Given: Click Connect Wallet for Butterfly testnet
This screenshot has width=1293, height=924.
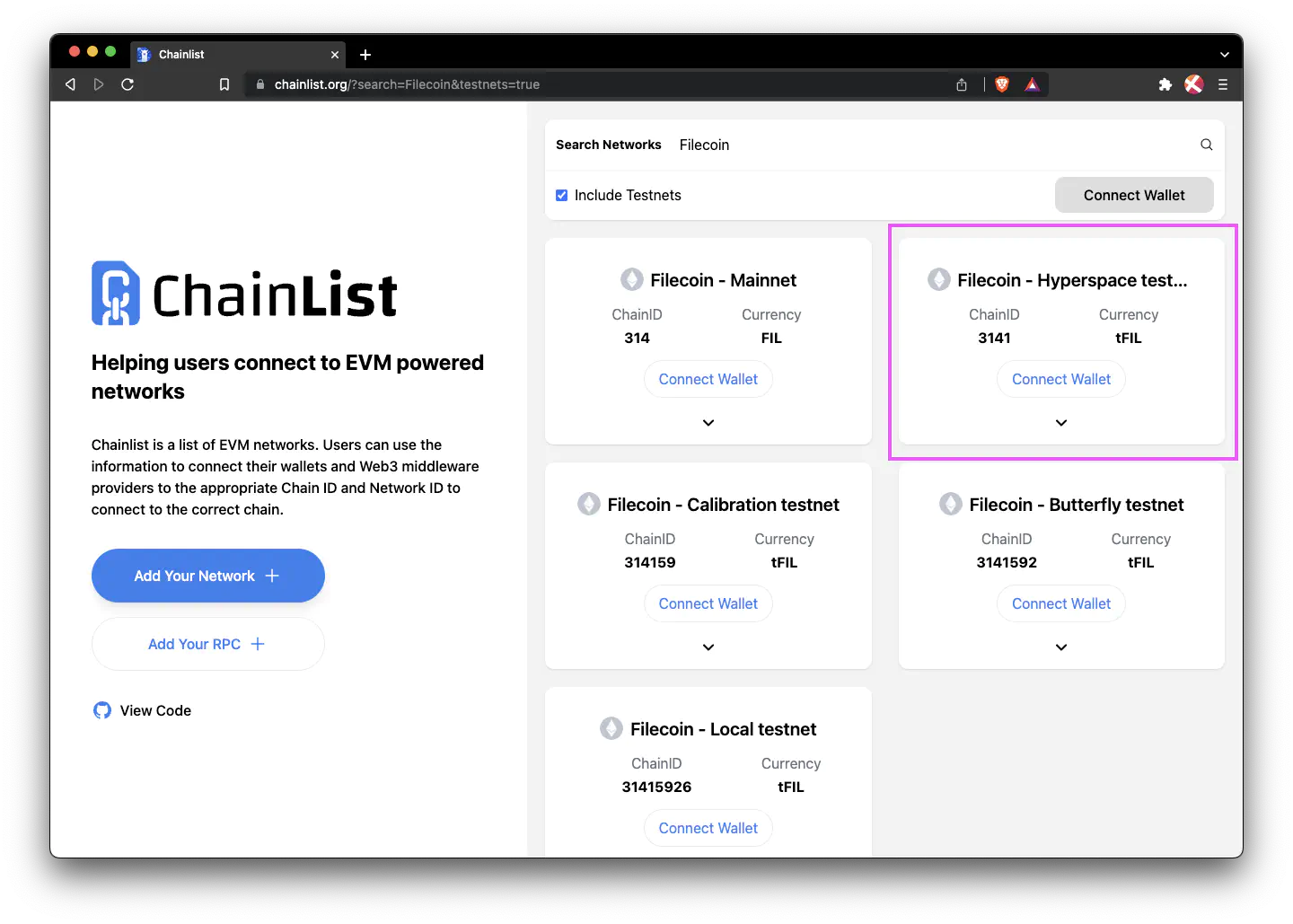Looking at the screenshot, I should [1061, 603].
